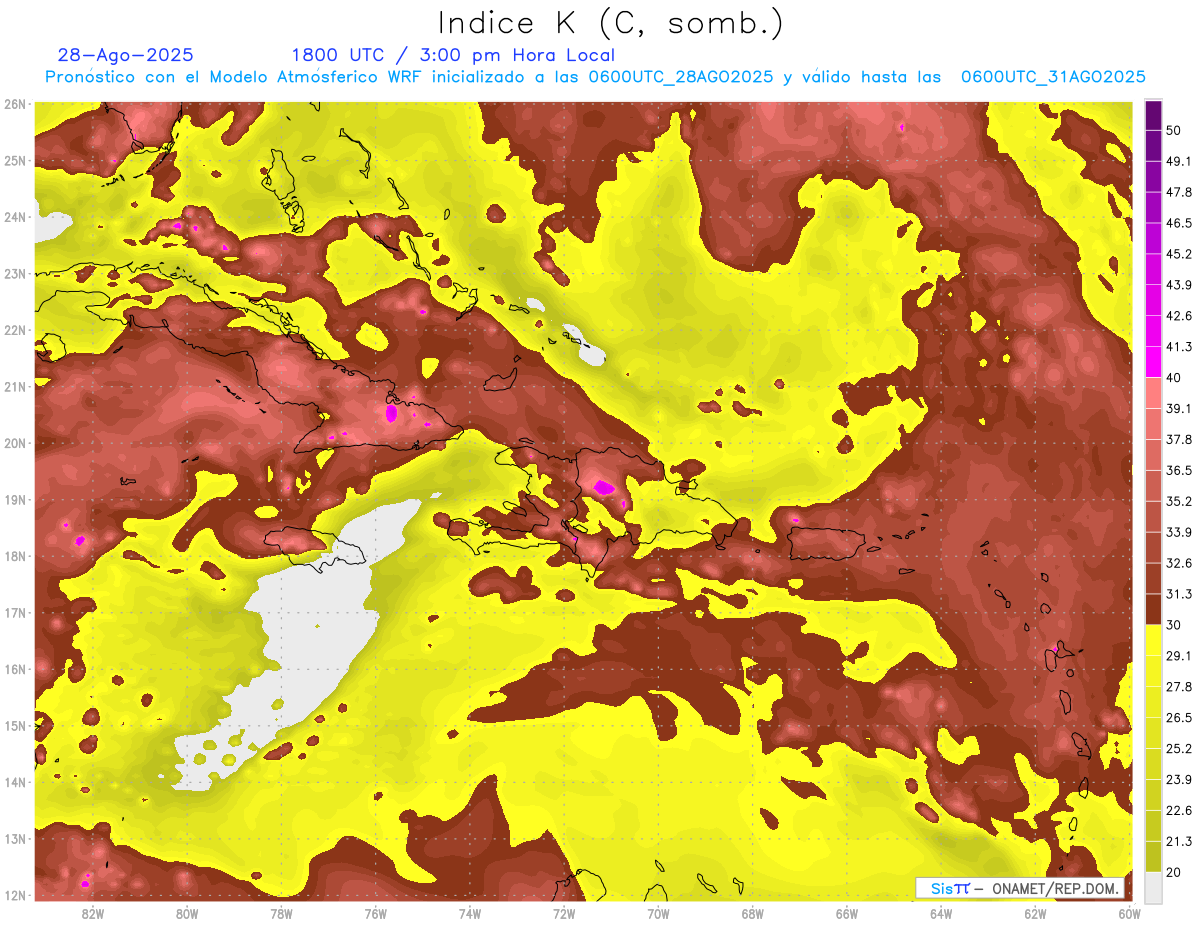Click the "39.1" colorbar value
The image size is (1200, 927).
click(1180, 408)
